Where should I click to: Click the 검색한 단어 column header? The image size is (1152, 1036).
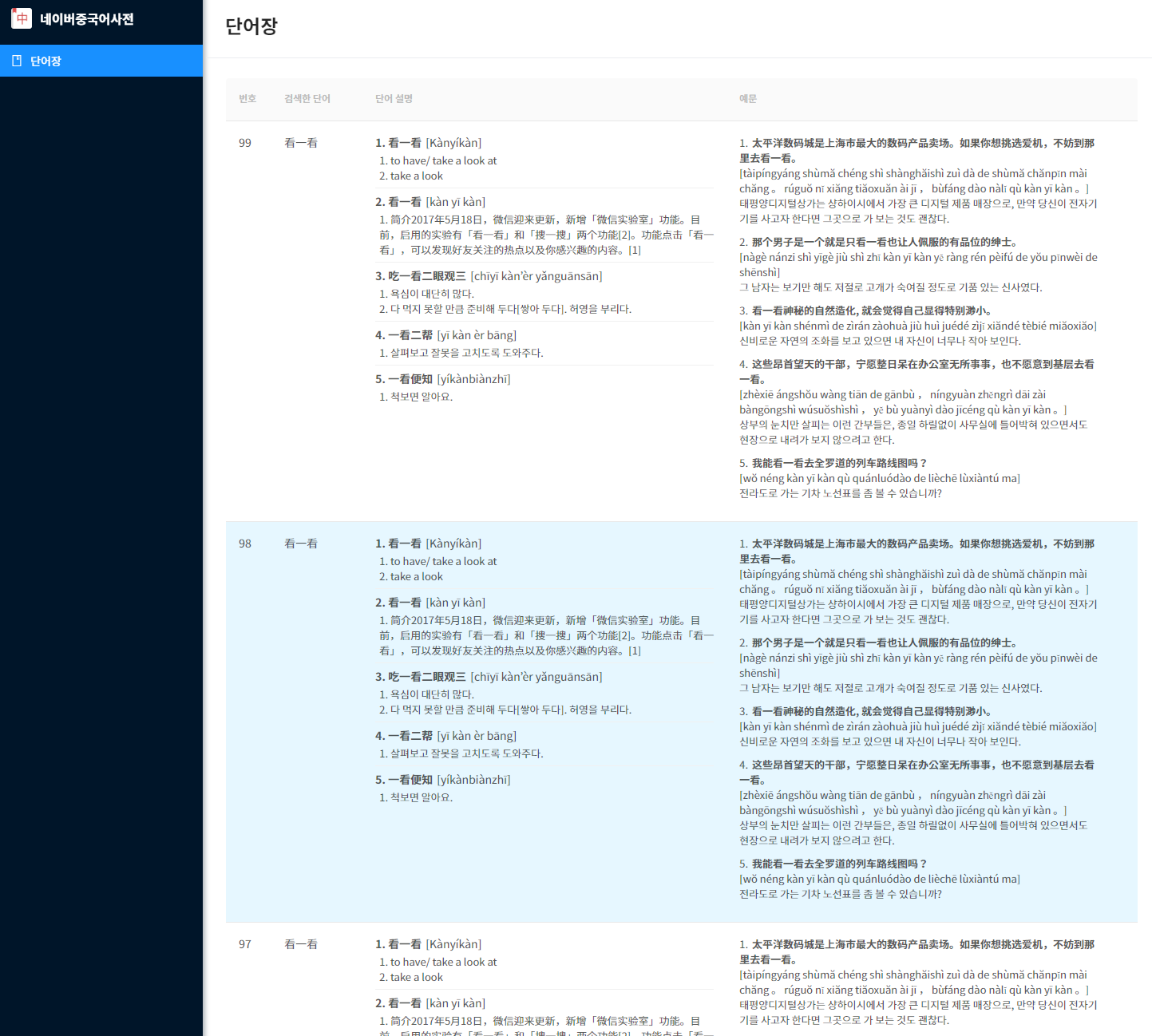pyautogui.click(x=307, y=99)
